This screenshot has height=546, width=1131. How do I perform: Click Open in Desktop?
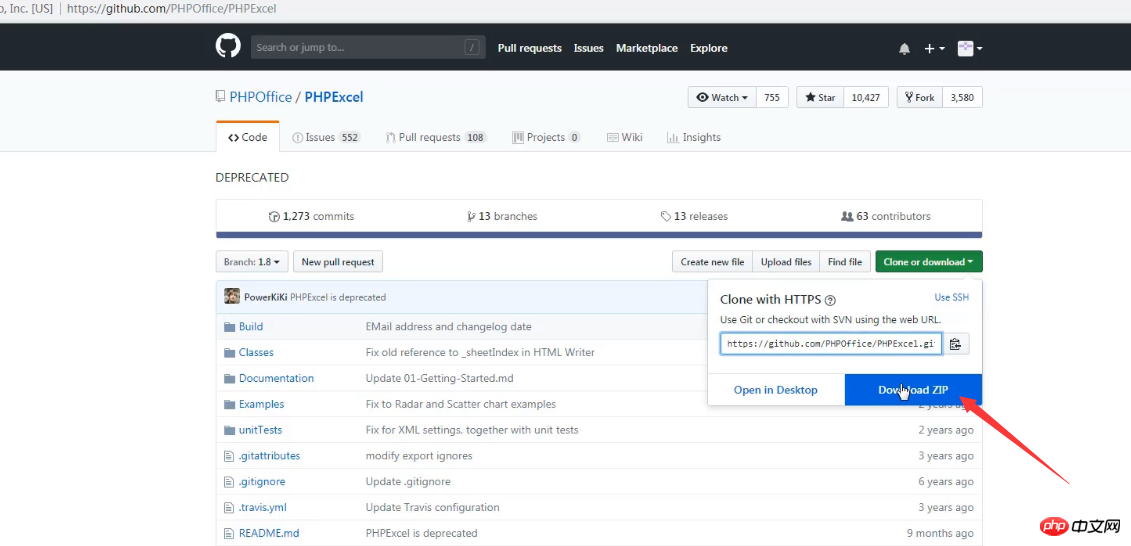pyautogui.click(x=775, y=390)
